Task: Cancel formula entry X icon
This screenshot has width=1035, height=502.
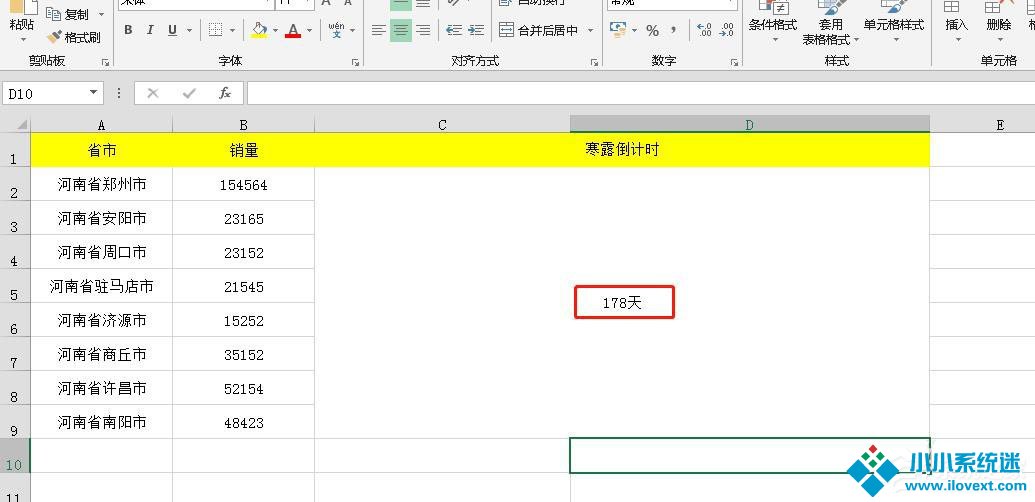Action: point(153,93)
